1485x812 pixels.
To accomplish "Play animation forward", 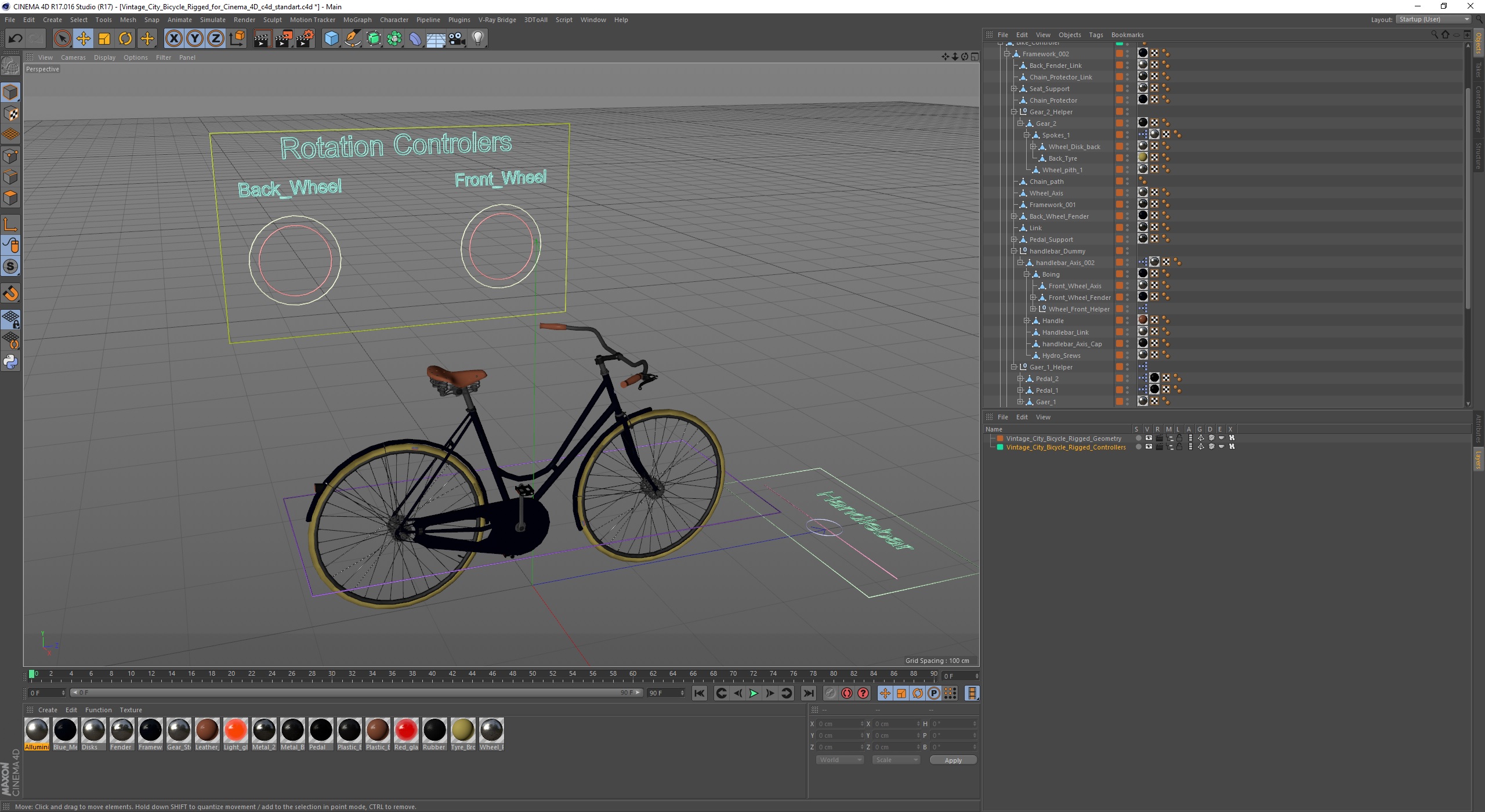I will (754, 693).
